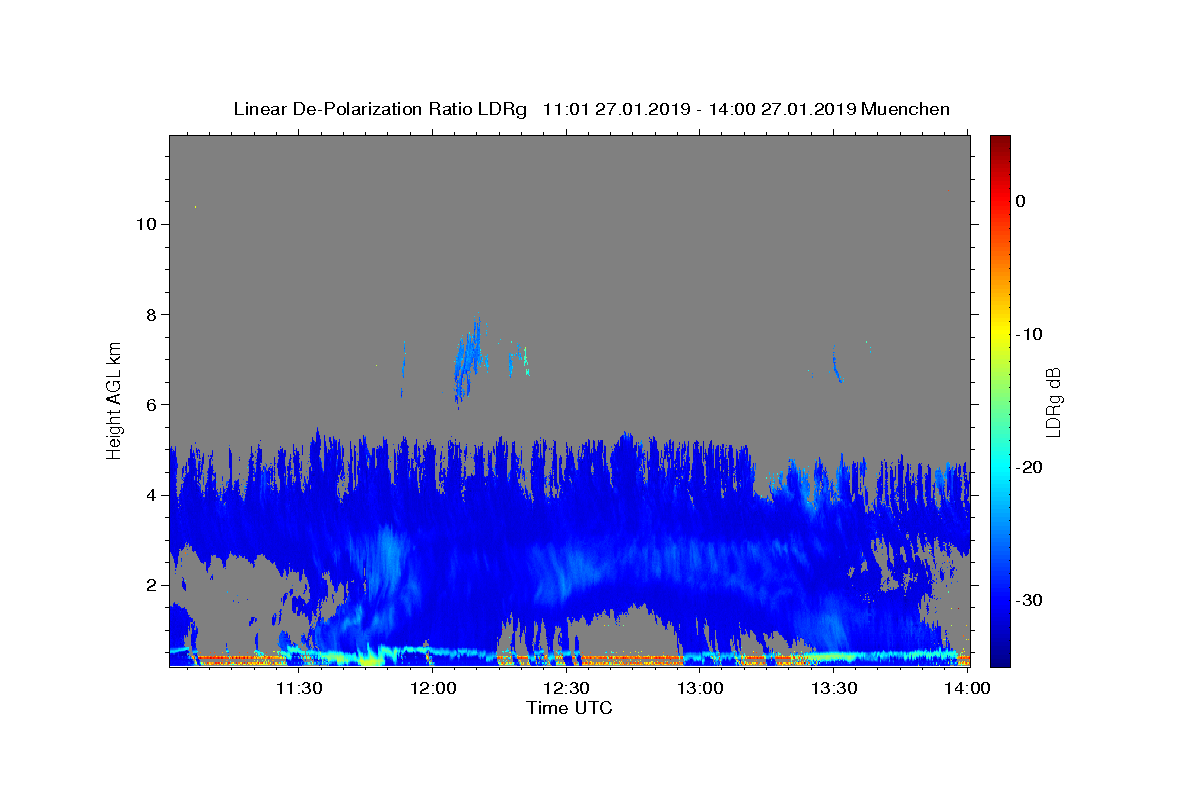Click the end date '14:00 27.01.2019' in title
The height and width of the screenshot is (800, 1200).
pos(782,109)
